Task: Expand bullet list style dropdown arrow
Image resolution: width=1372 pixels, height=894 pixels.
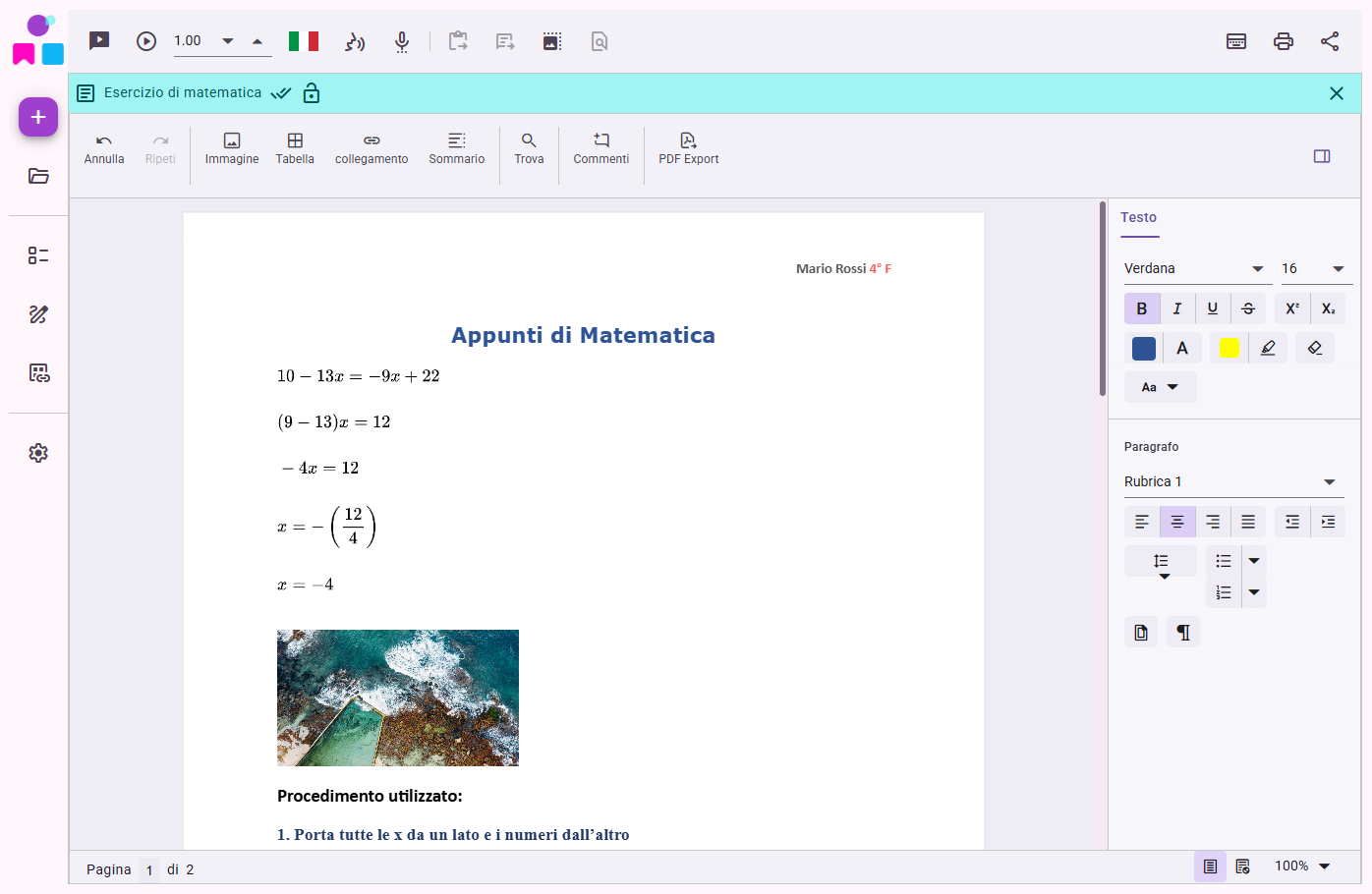Action: (1254, 561)
